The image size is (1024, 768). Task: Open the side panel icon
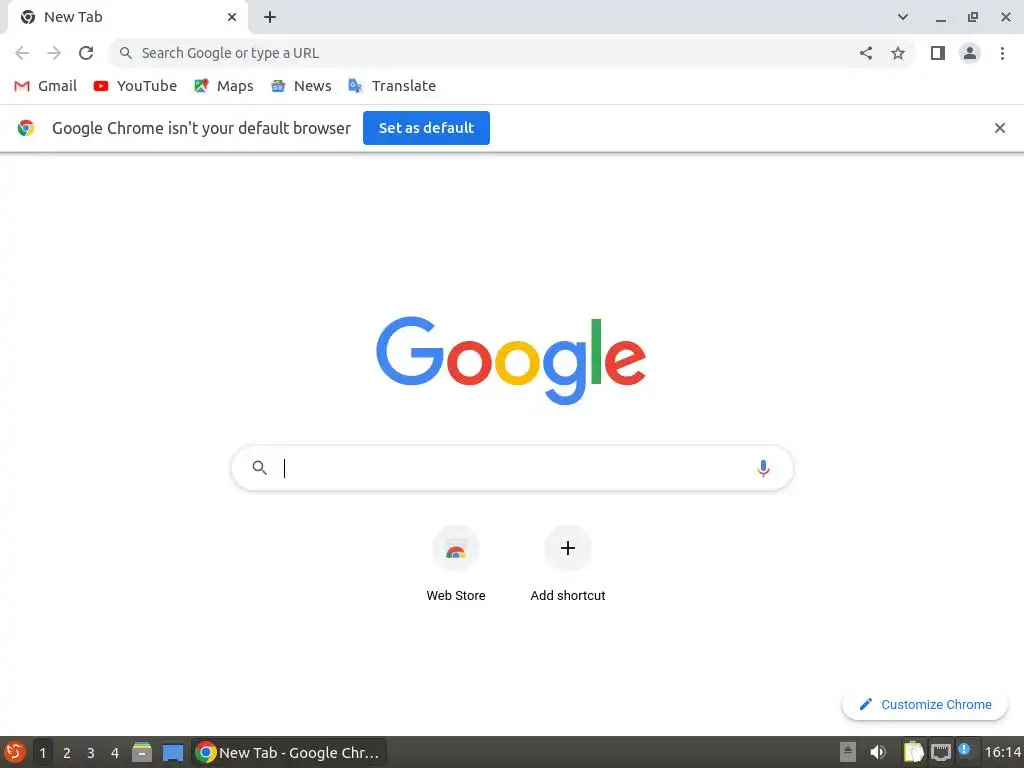click(938, 53)
